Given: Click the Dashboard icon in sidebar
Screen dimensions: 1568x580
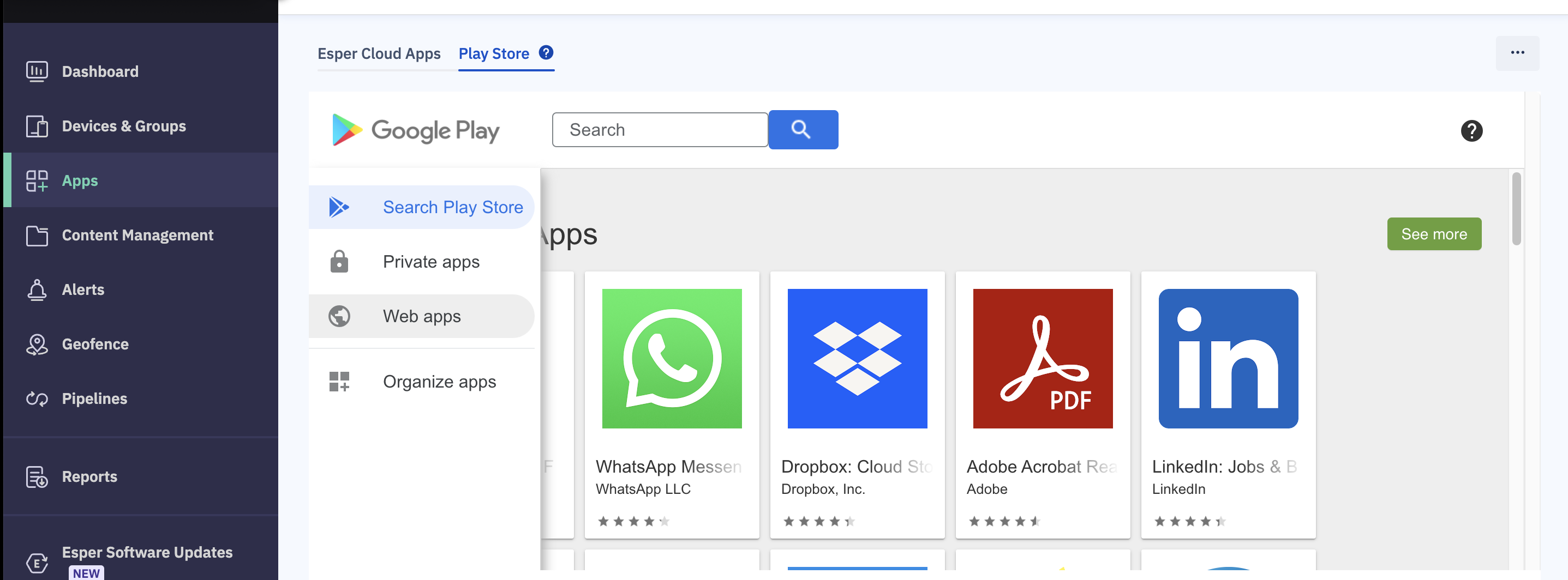Looking at the screenshot, I should tap(37, 72).
